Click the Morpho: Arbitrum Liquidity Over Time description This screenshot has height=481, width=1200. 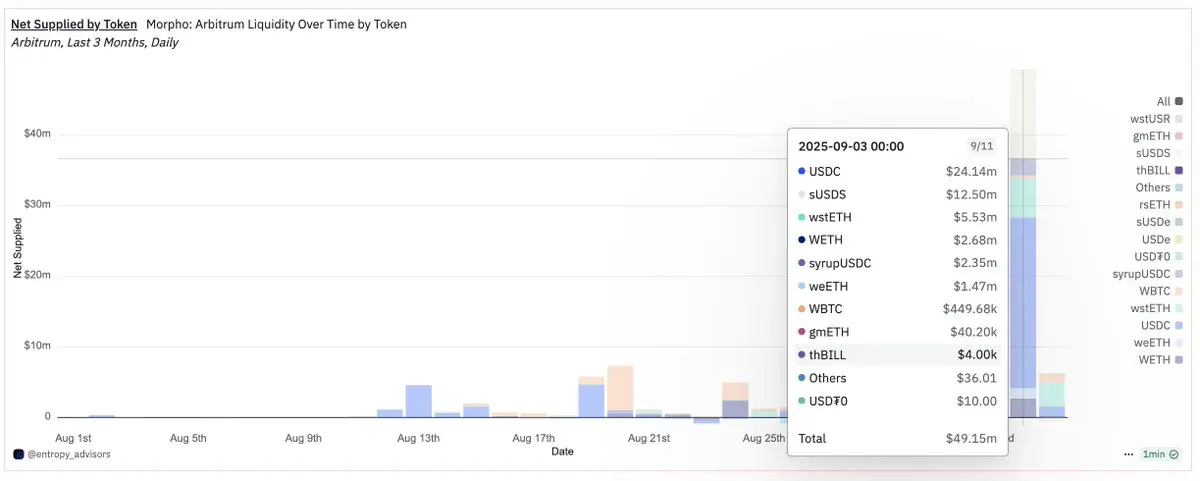(x=276, y=24)
